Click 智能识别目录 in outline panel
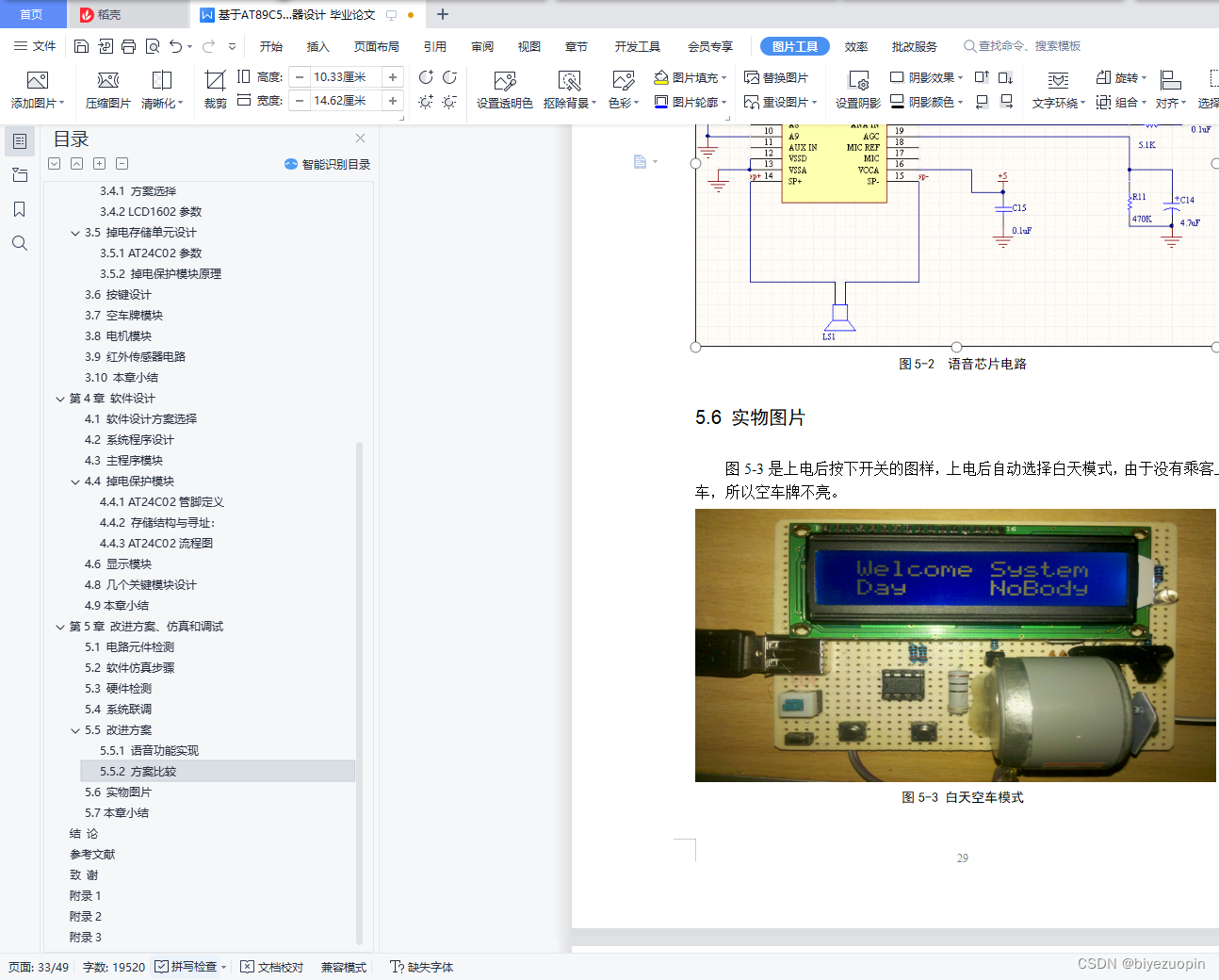Image resolution: width=1219 pixels, height=980 pixels. pyautogui.click(x=327, y=164)
